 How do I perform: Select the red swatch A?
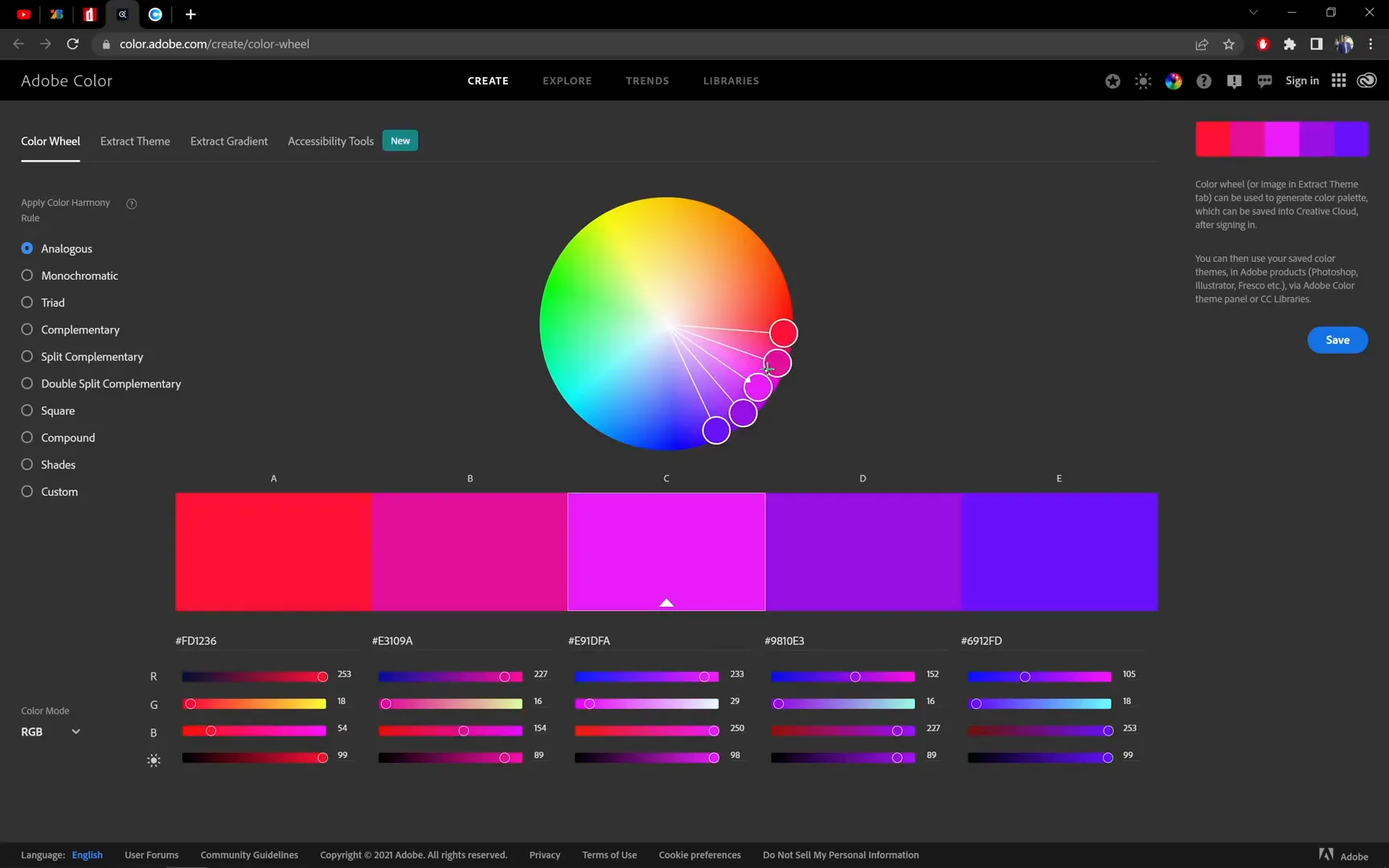tap(273, 551)
